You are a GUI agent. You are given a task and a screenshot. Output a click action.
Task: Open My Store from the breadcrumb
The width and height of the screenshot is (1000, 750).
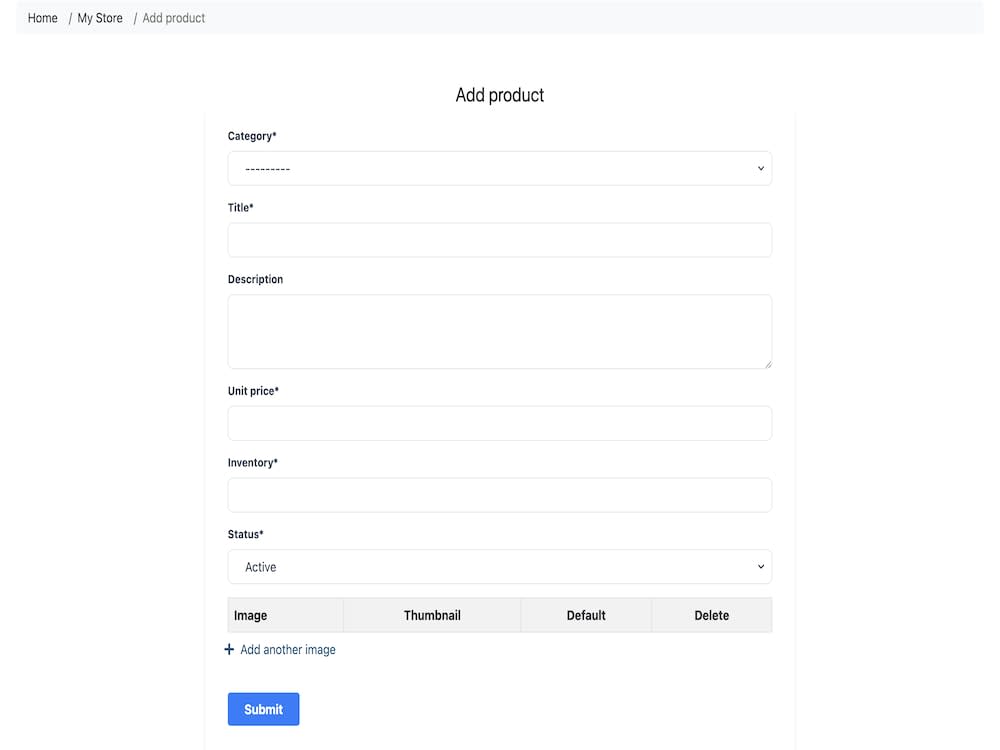tap(98, 17)
